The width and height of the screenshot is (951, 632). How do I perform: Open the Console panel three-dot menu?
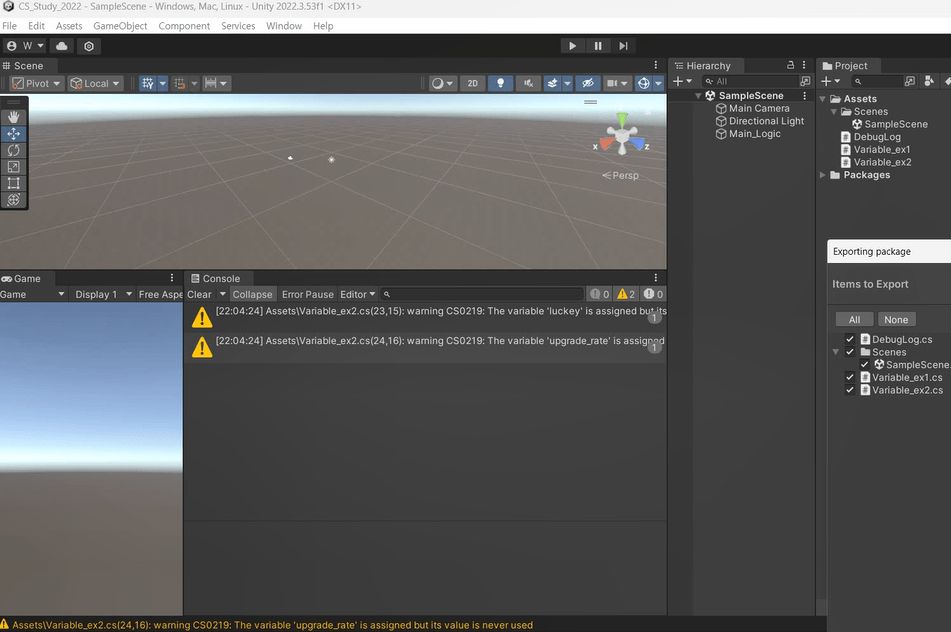(656, 278)
